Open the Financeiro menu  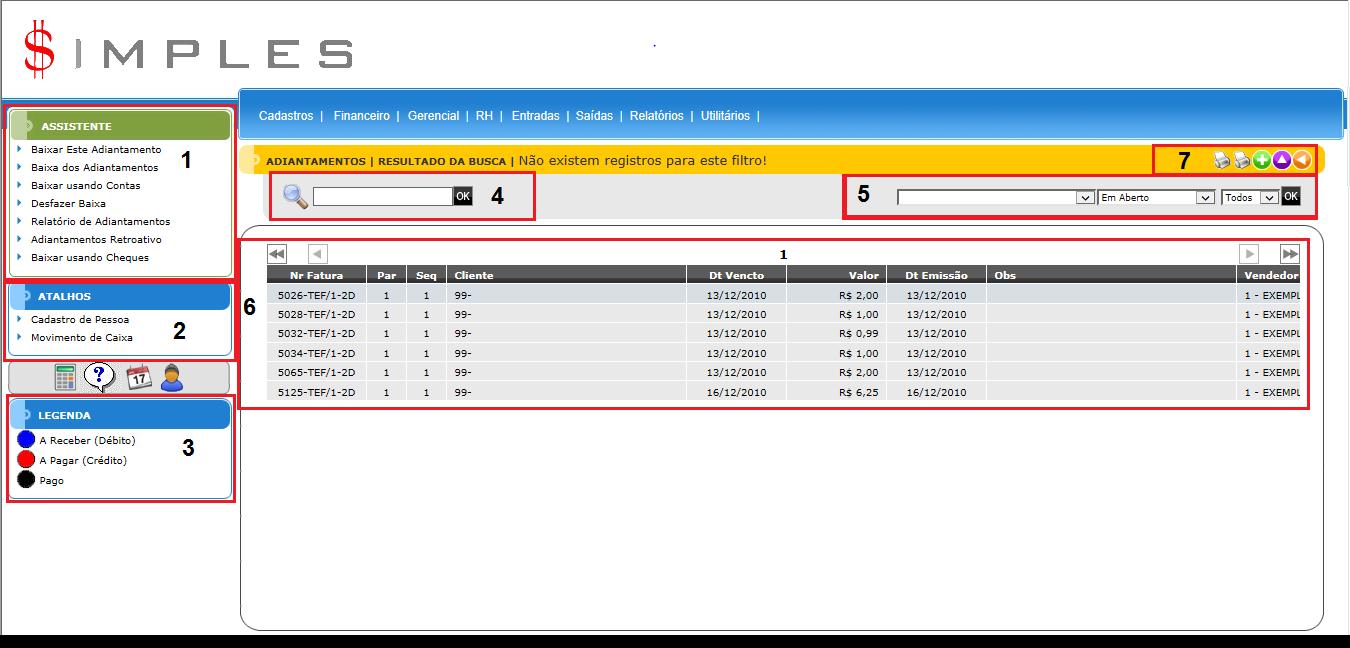click(x=362, y=116)
